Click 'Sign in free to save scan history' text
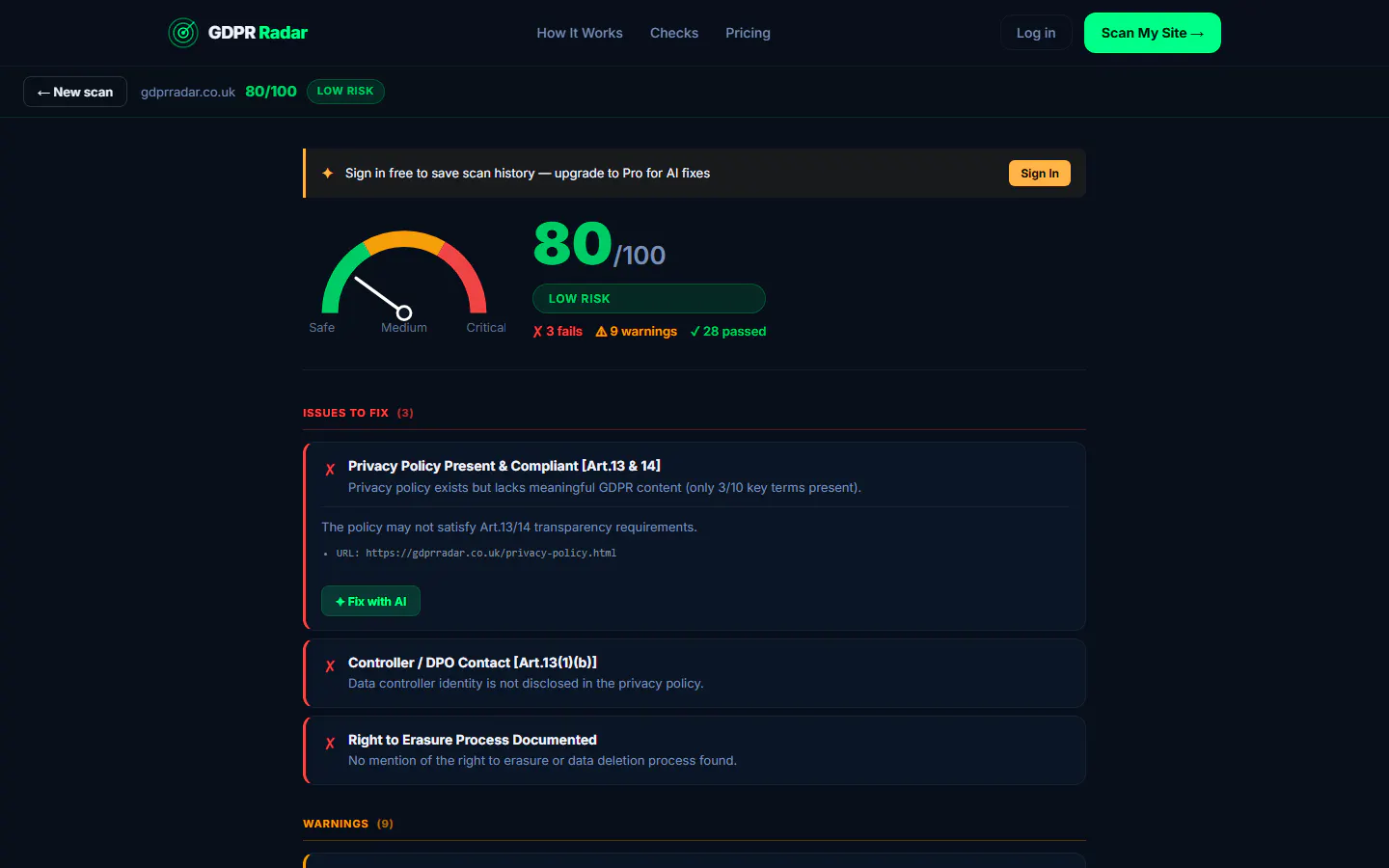This screenshot has width=1389, height=868. (x=528, y=174)
